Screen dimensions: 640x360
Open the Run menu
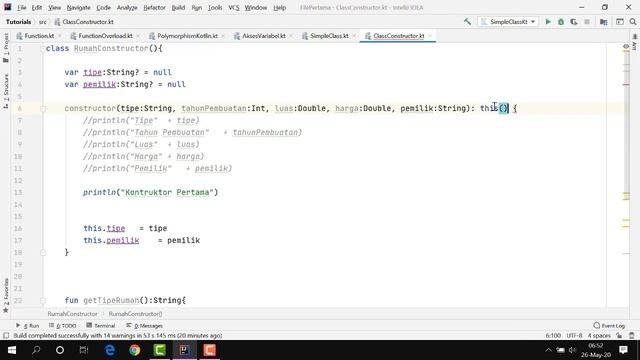point(197,7)
